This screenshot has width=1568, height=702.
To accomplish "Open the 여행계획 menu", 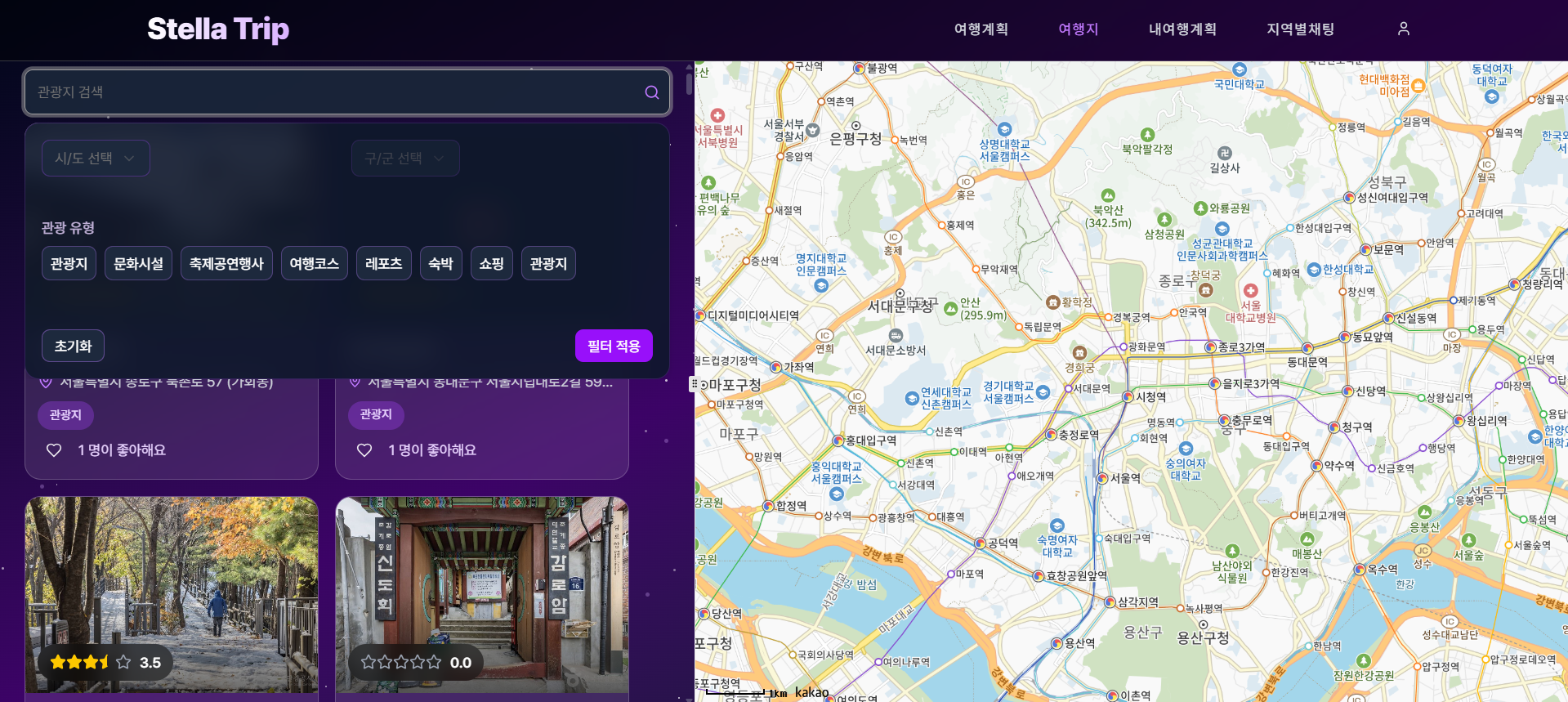I will pyautogui.click(x=981, y=29).
